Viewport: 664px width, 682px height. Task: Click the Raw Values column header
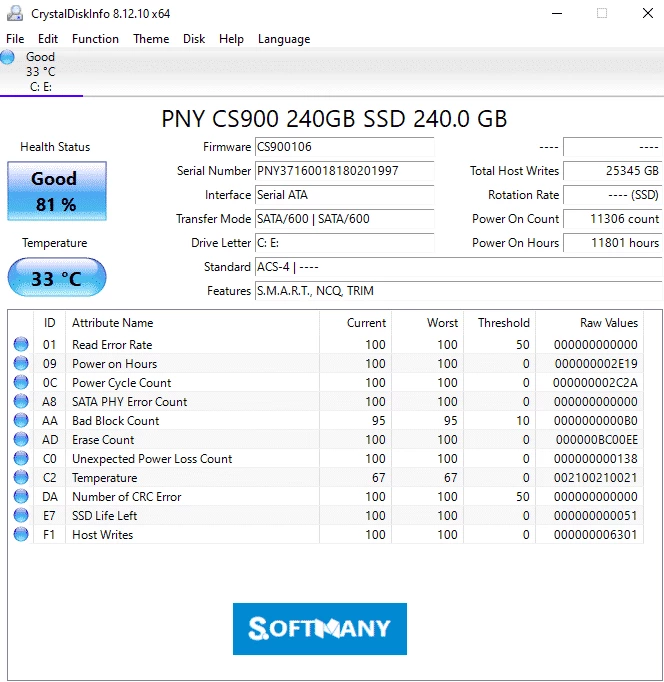pyautogui.click(x=608, y=323)
